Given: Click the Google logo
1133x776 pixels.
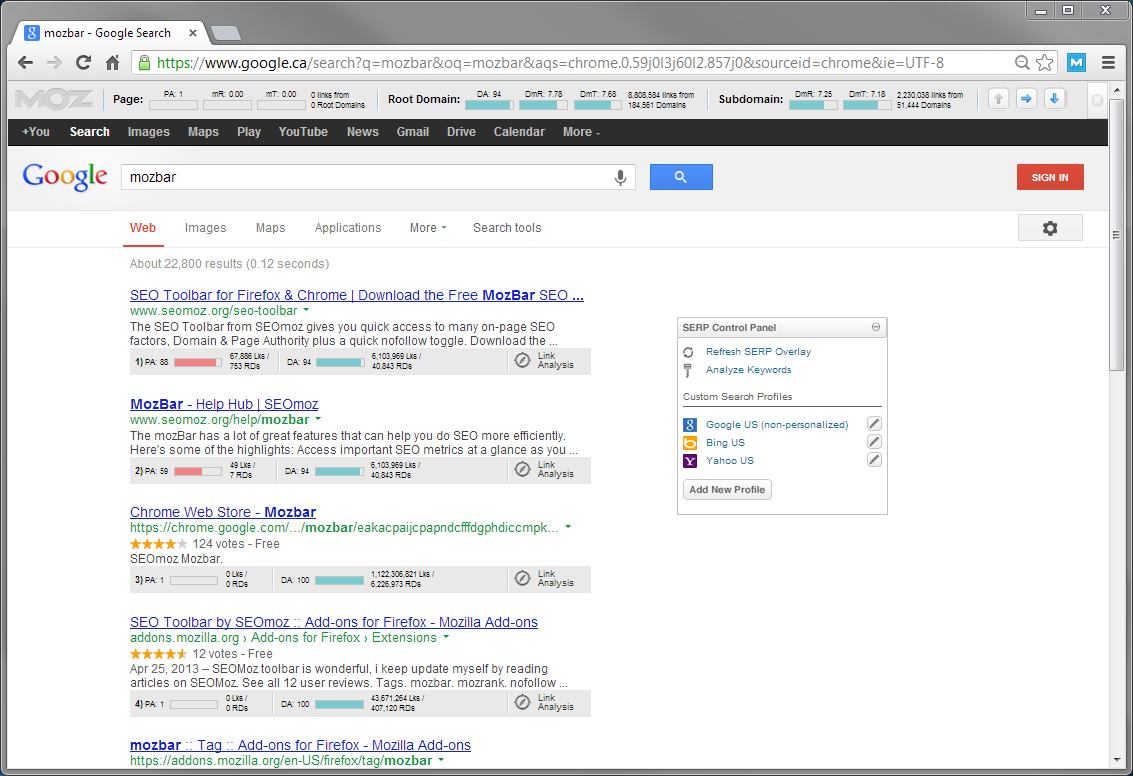Looking at the screenshot, I should click(65, 176).
